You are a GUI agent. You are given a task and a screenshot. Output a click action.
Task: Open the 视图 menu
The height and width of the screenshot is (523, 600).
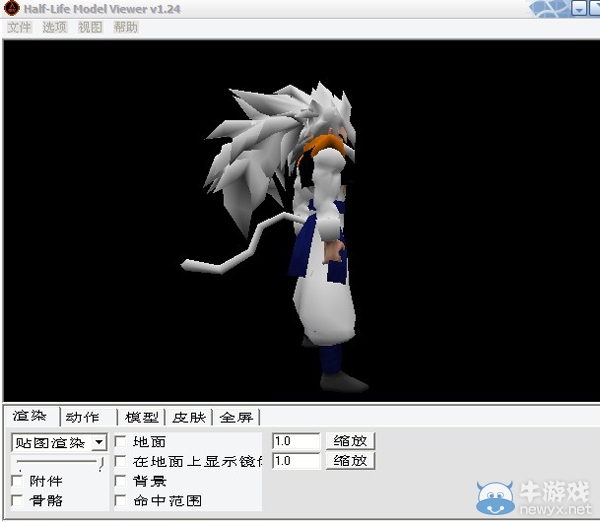(x=90, y=27)
